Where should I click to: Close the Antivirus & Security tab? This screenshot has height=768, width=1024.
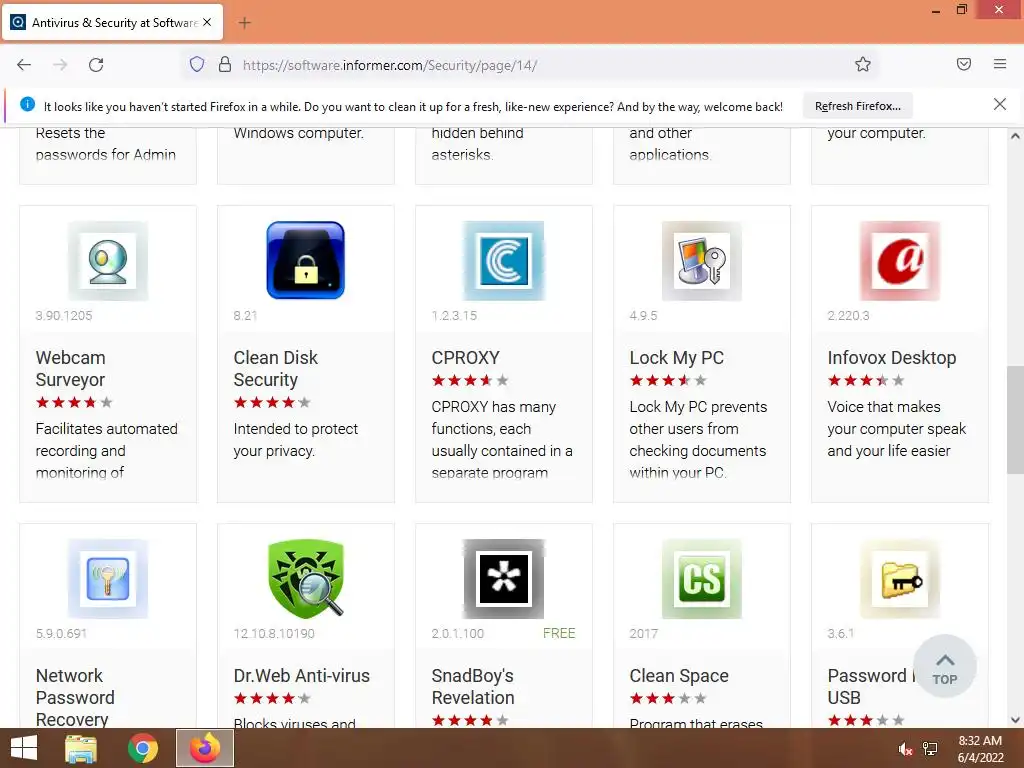(207, 22)
